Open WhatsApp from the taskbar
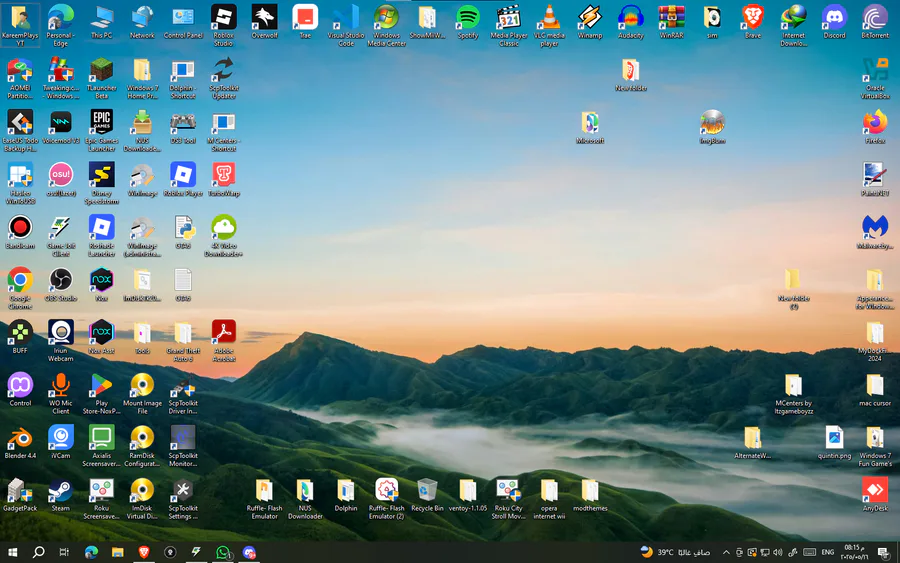Viewport: 900px width, 563px height. [223, 552]
